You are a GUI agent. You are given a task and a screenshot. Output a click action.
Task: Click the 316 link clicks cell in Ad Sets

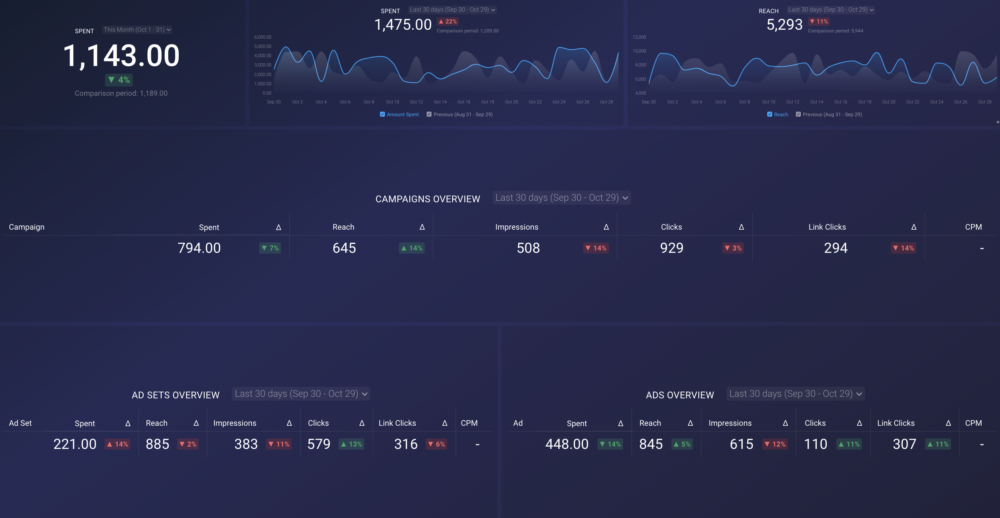[x=406, y=444]
